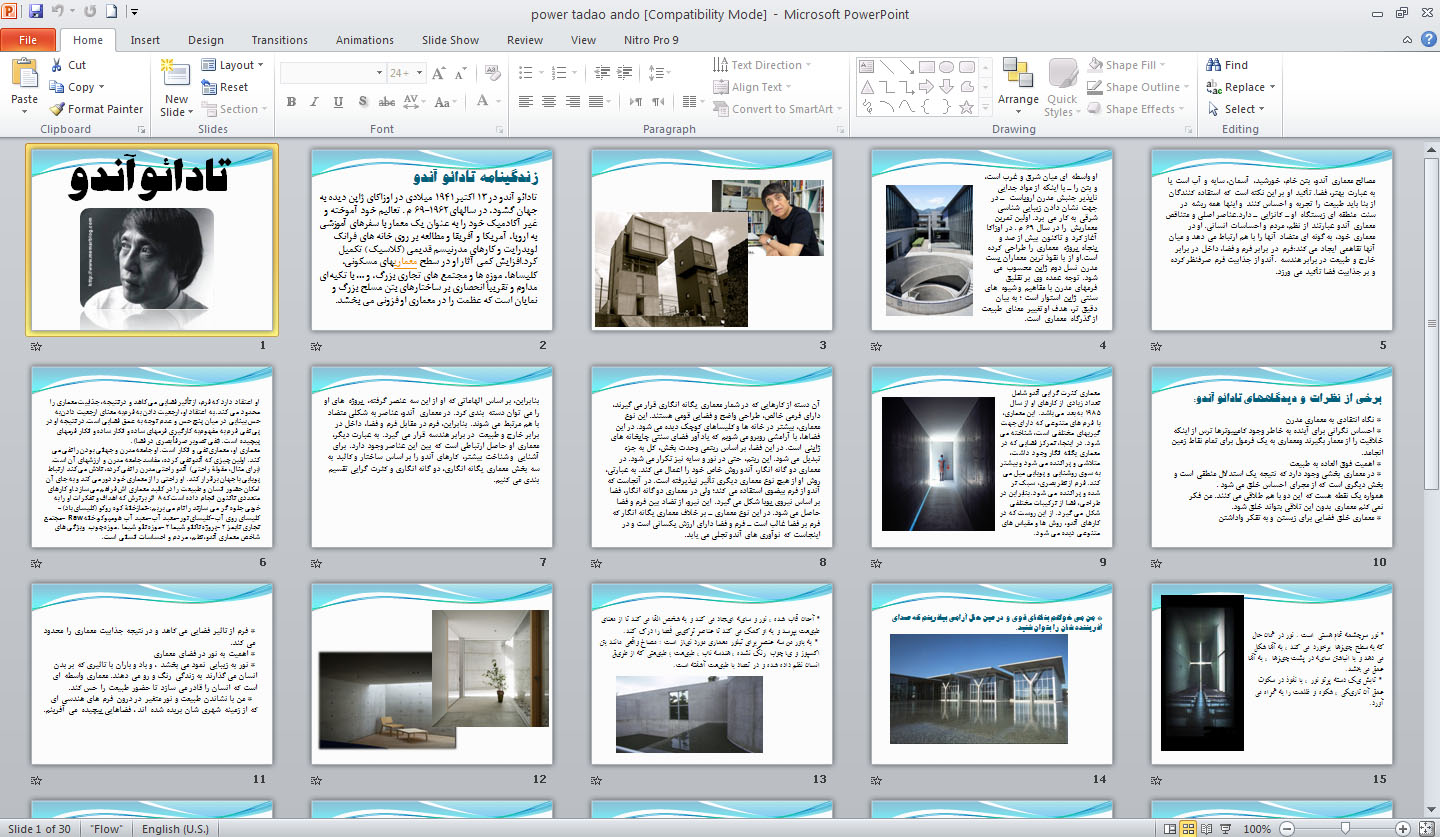Click the Reset slide icon
Screen dimensions: 1440x837
pos(209,87)
